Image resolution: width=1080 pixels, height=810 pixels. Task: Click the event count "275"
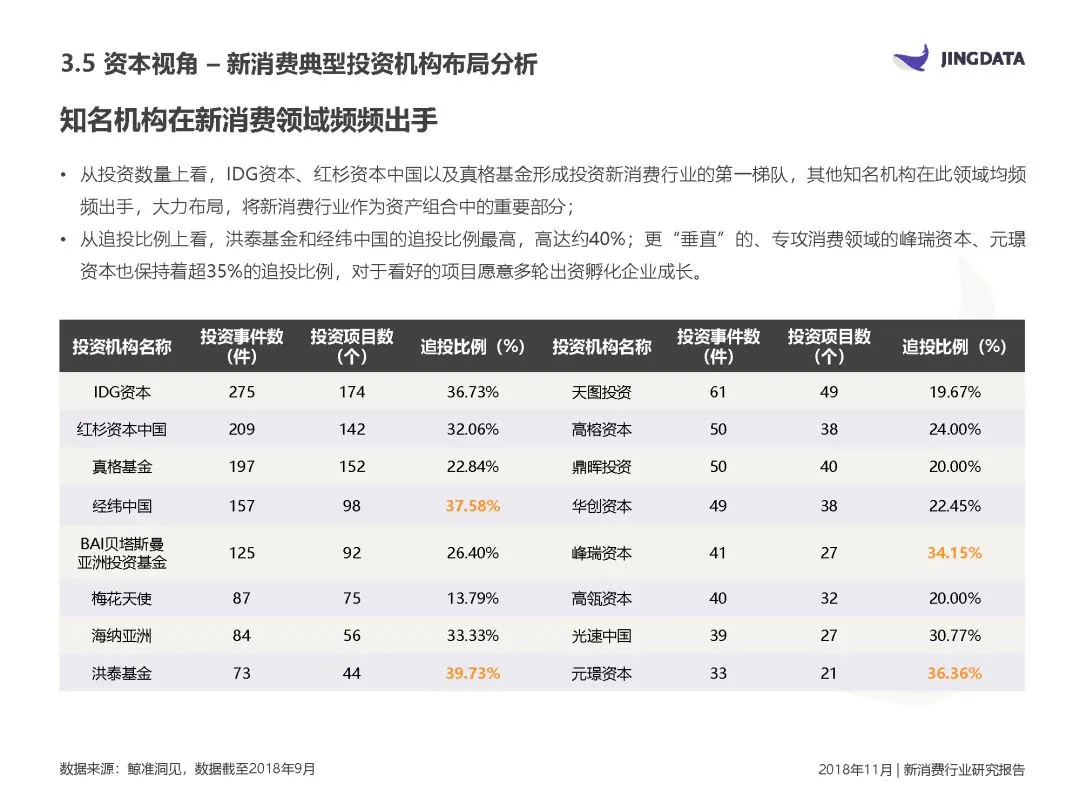tap(242, 392)
